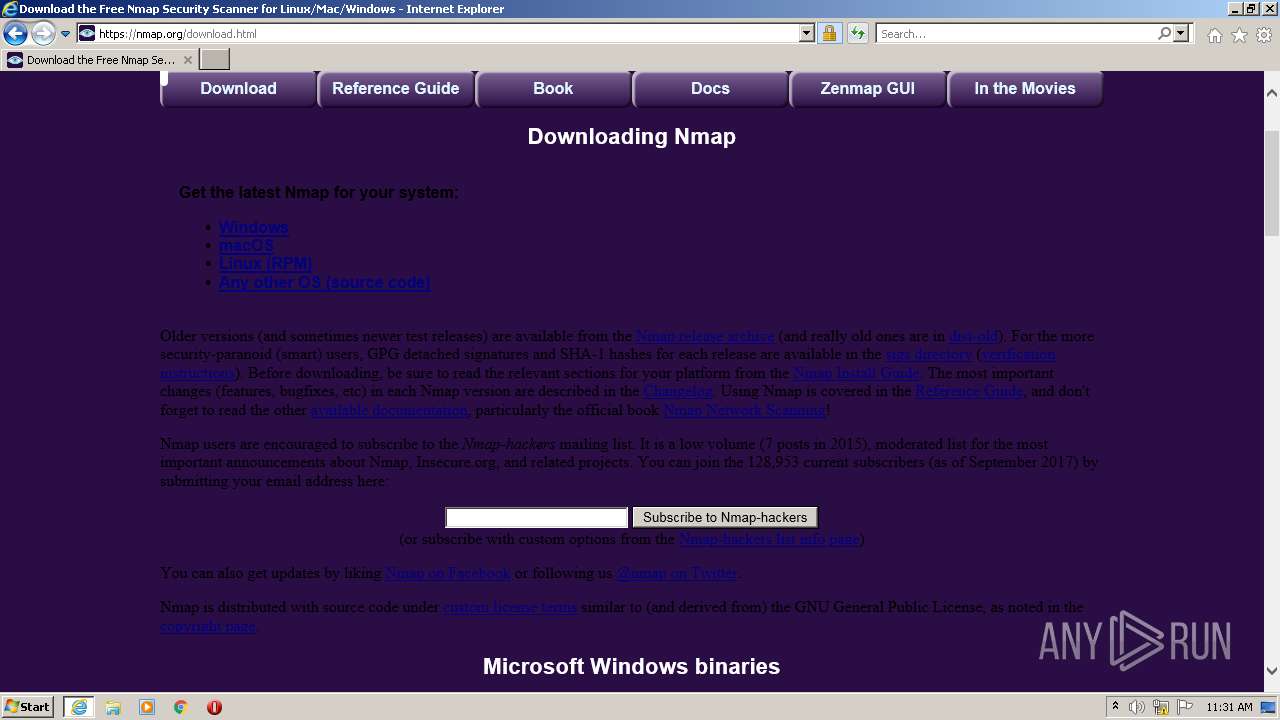Open the Nmap release archive link

pyautogui.click(x=705, y=337)
